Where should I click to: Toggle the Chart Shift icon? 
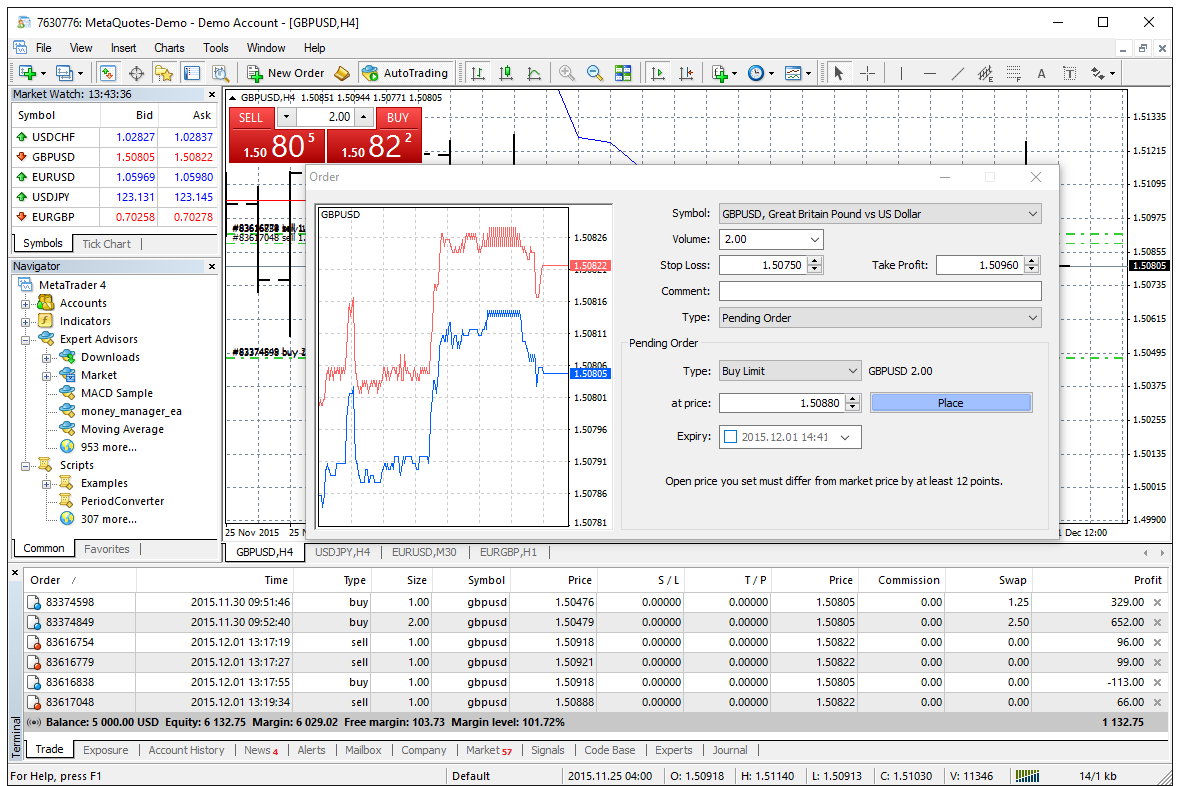click(x=686, y=73)
